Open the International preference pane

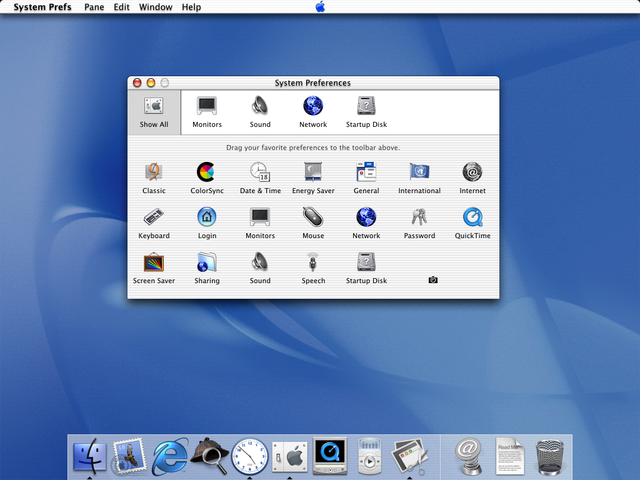click(x=419, y=178)
